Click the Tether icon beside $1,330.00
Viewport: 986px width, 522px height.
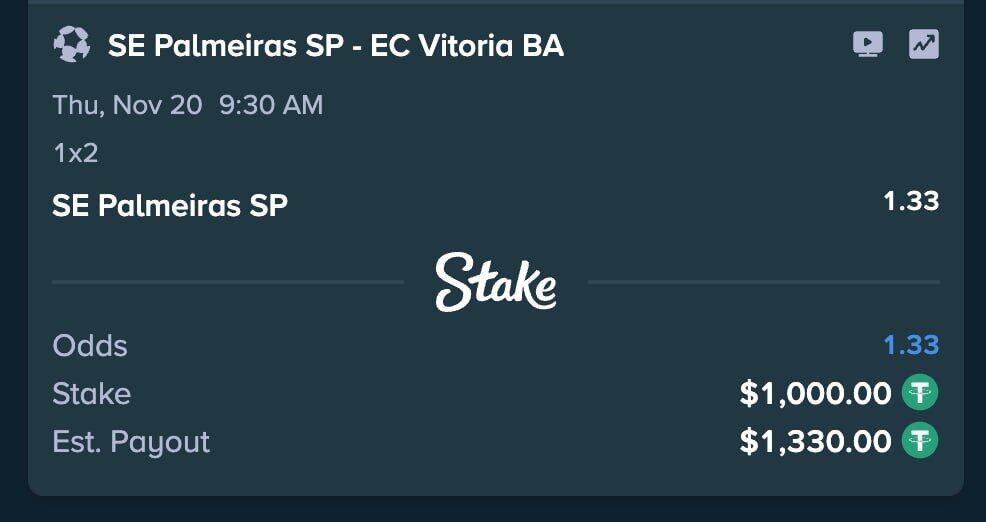pos(920,441)
